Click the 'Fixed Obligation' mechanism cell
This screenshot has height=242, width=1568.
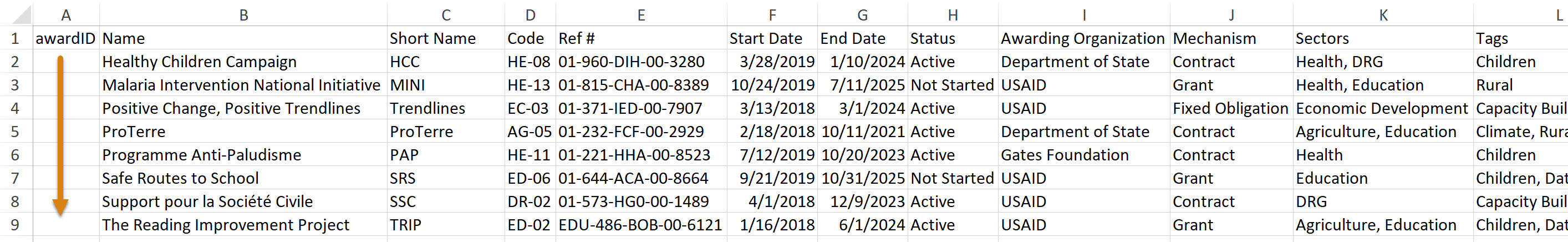pyautogui.click(x=1230, y=108)
